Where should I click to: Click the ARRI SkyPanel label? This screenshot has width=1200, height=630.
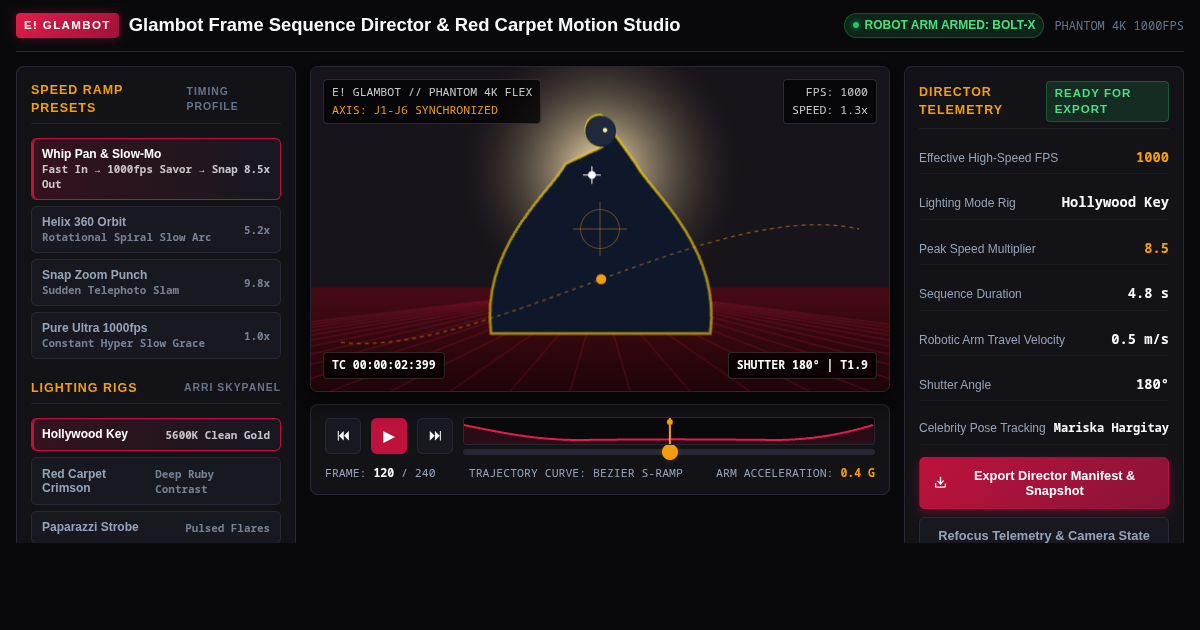pyautogui.click(x=232, y=387)
